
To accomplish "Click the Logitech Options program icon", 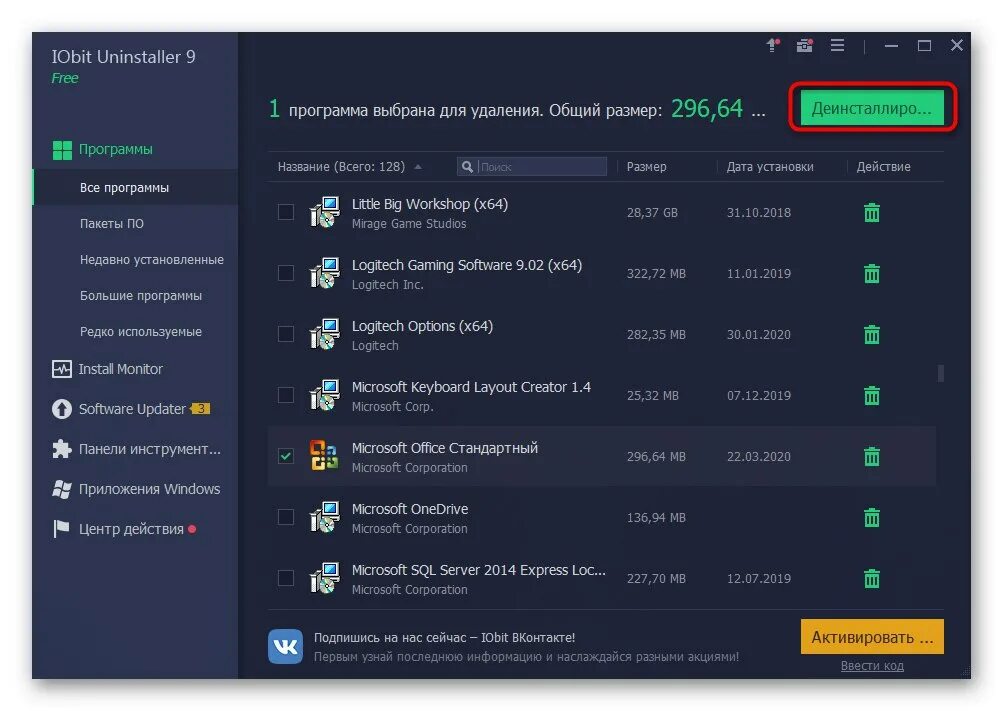I will pyautogui.click(x=324, y=334).
